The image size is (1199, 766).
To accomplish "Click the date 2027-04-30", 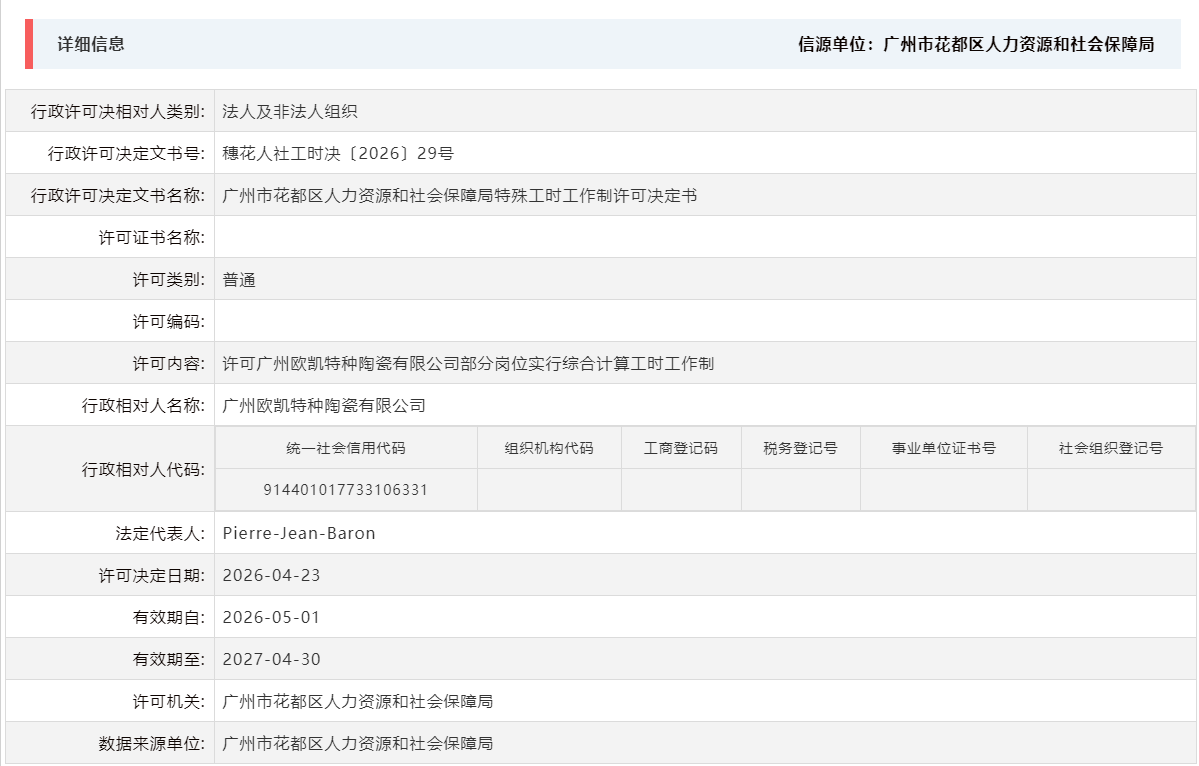I will click(x=271, y=660).
